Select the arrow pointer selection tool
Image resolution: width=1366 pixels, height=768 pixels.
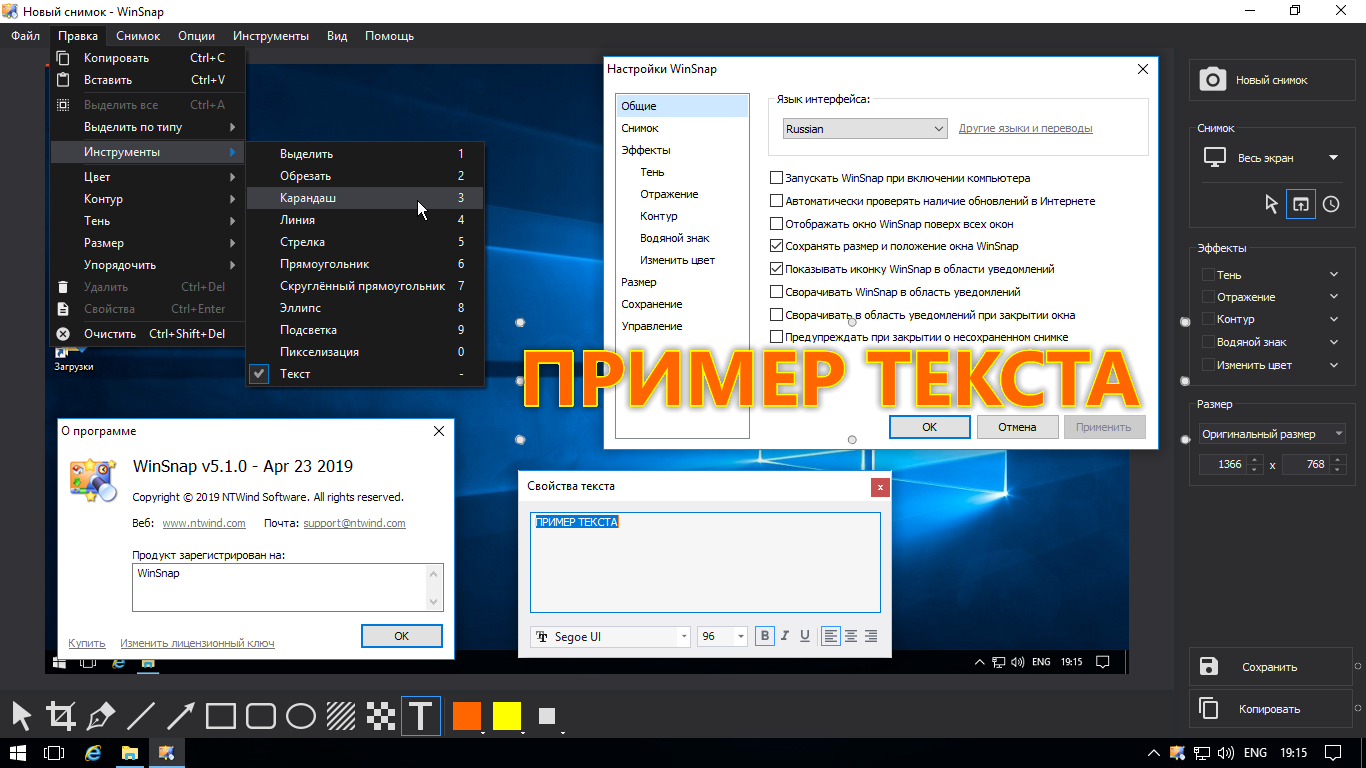click(22, 716)
